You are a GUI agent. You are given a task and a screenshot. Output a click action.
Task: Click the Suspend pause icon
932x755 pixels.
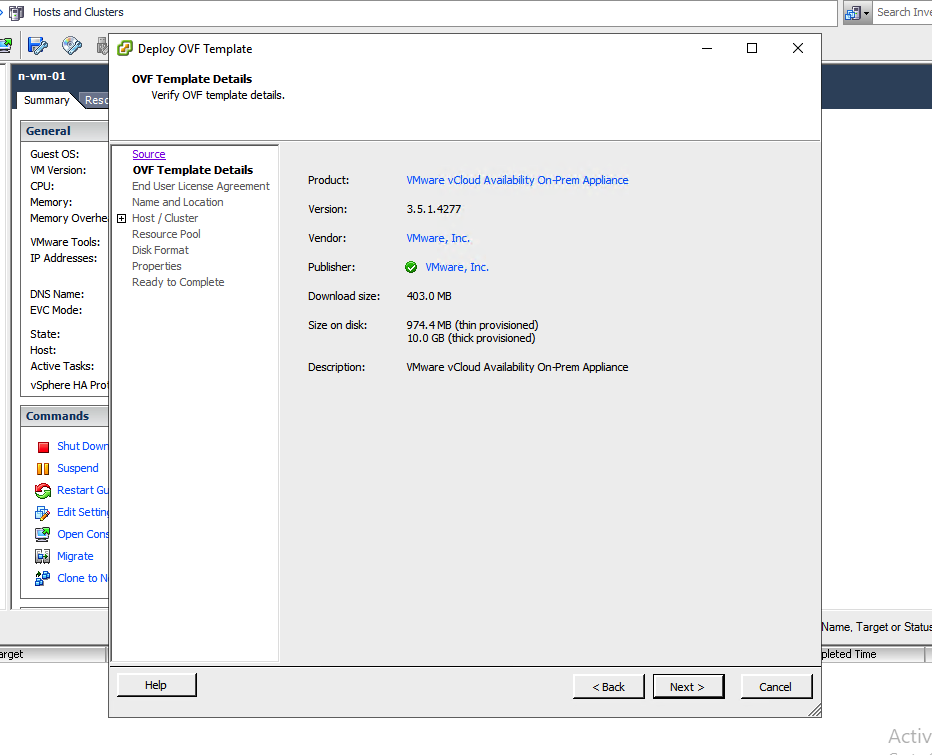click(43, 469)
